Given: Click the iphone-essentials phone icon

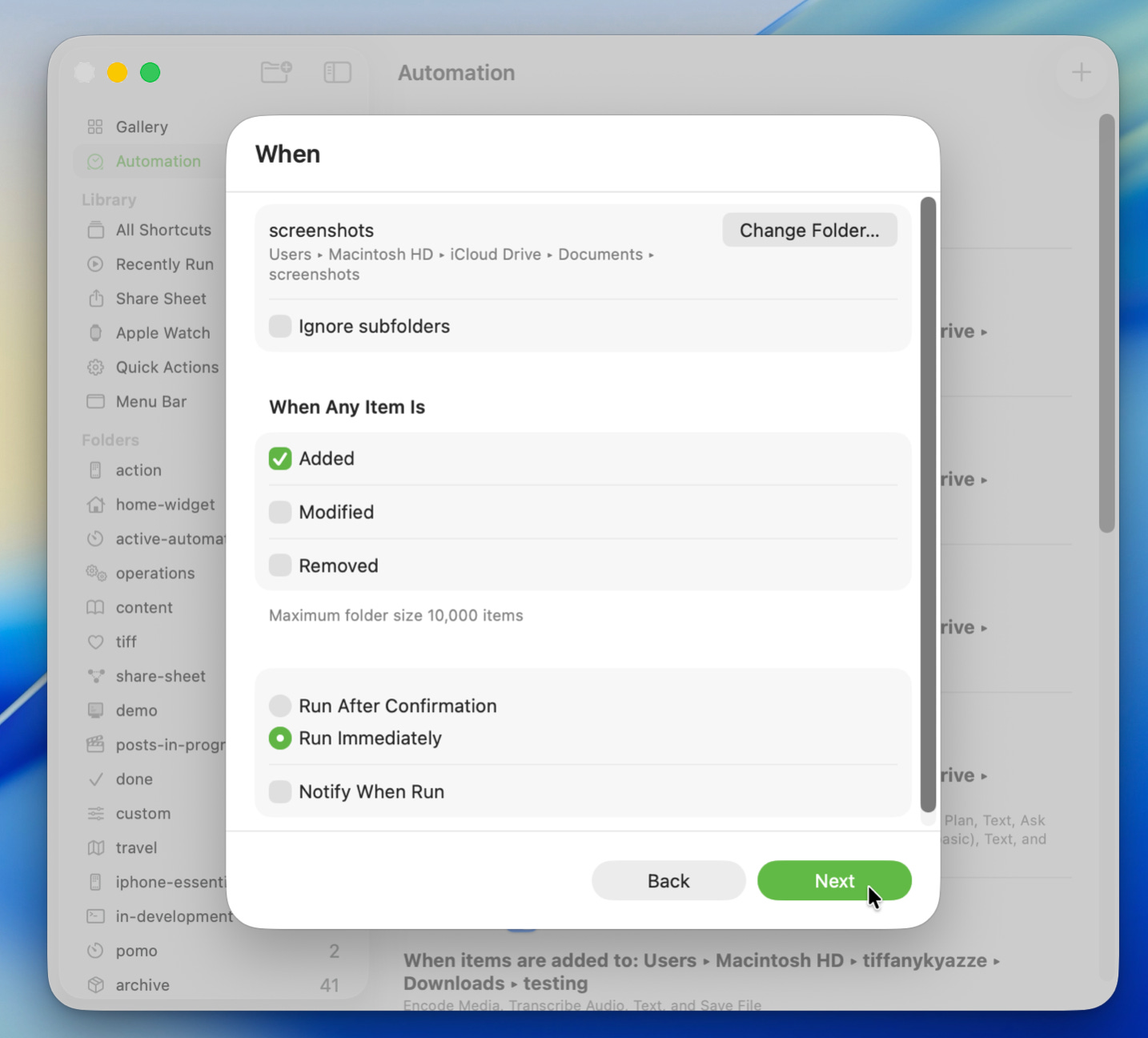Looking at the screenshot, I should tap(95, 882).
